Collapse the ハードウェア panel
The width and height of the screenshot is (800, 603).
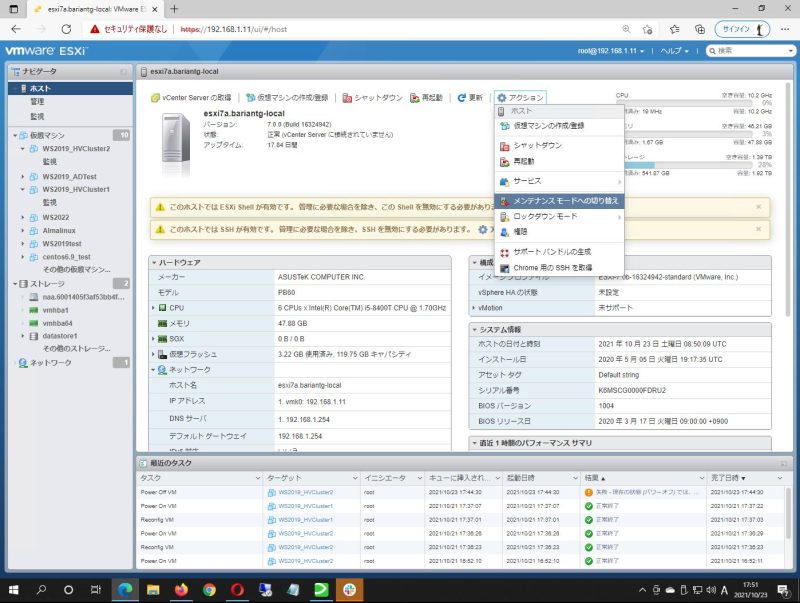coord(154,262)
